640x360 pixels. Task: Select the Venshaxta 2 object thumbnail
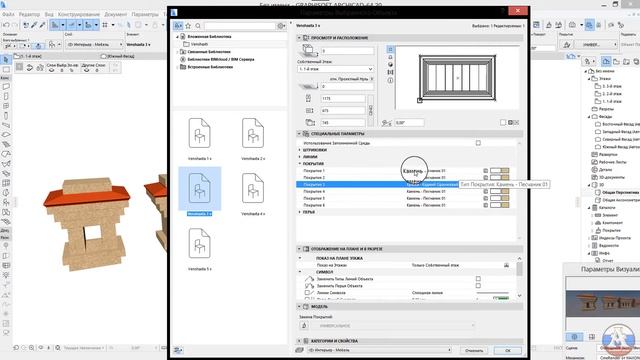point(253,133)
